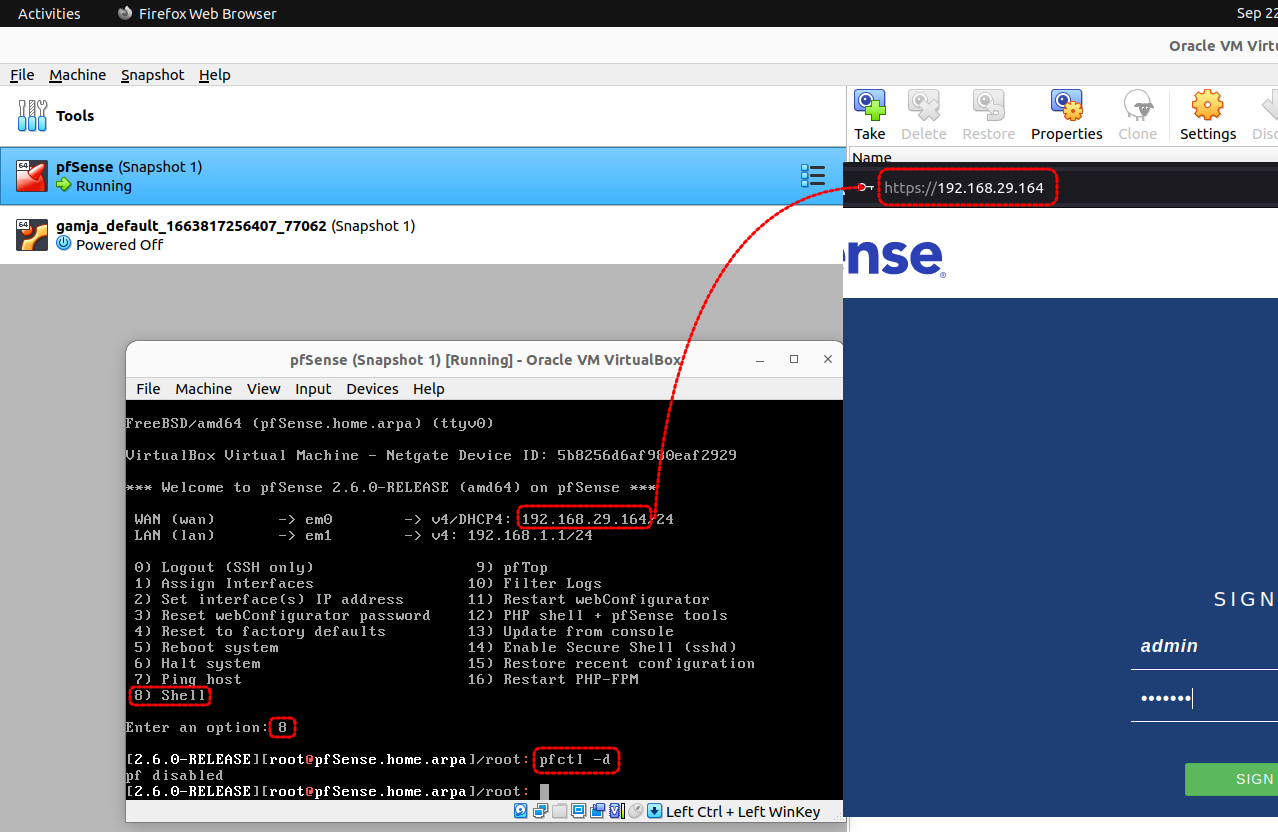
Task: Click the Tools wrench icon in Manager
Action: click(x=32, y=116)
